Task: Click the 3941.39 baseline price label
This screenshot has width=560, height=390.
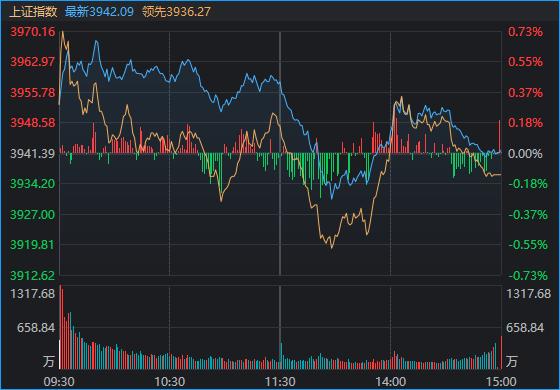Action: pyautogui.click(x=33, y=154)
